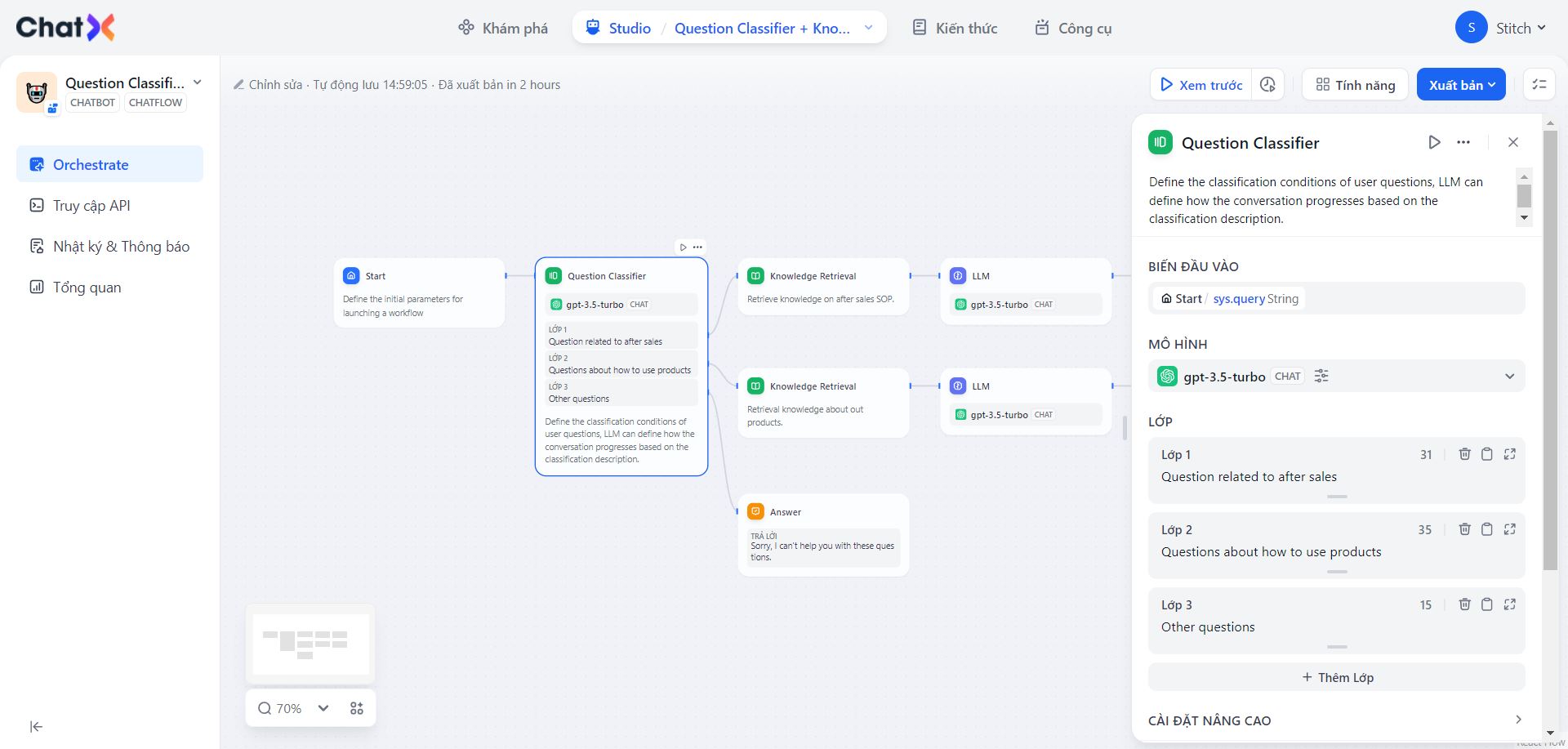Run the Question Classifier step from panel

pyautogui.click(x=1434, y=142)
